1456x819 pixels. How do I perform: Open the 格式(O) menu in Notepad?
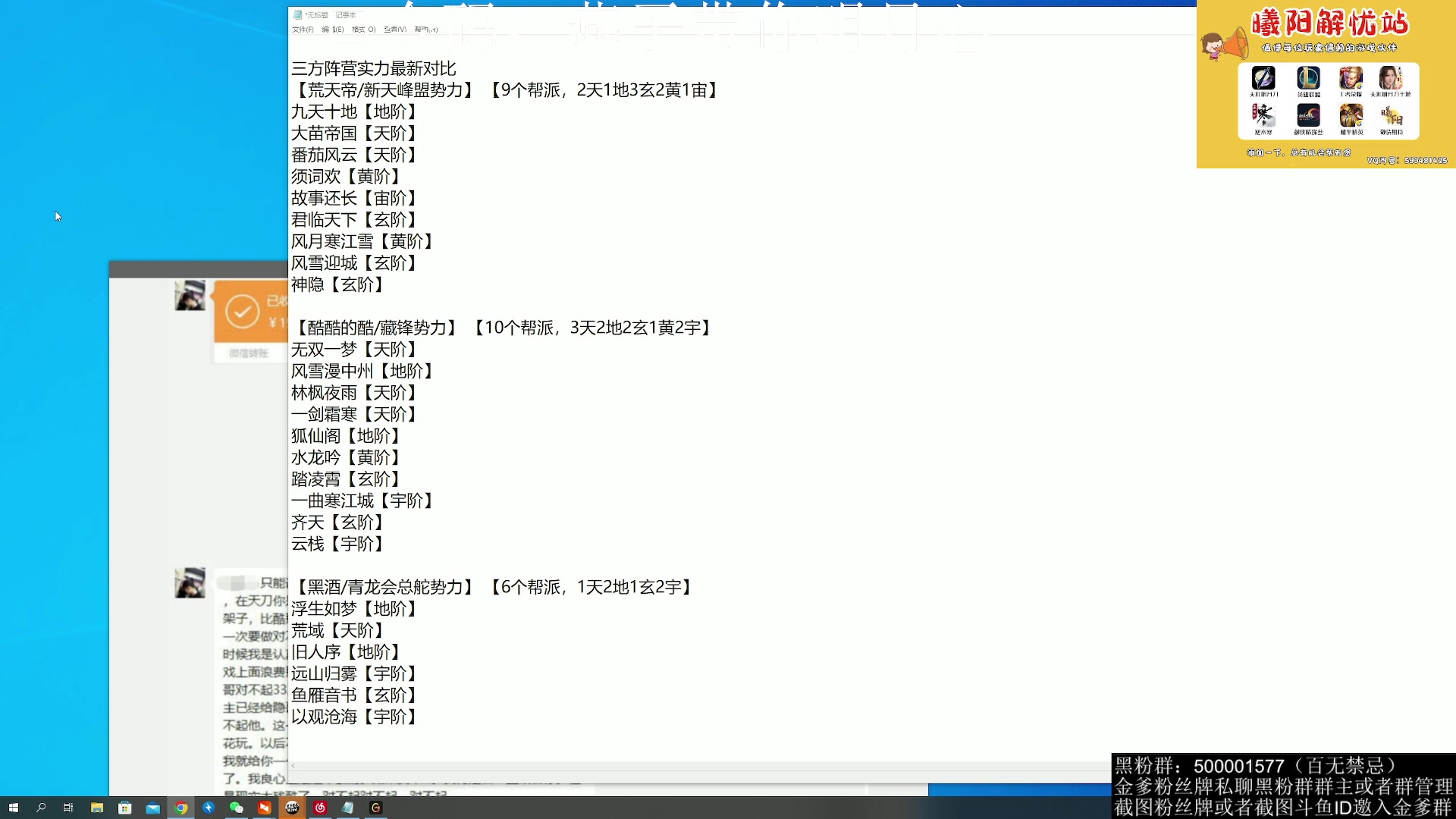363,30
